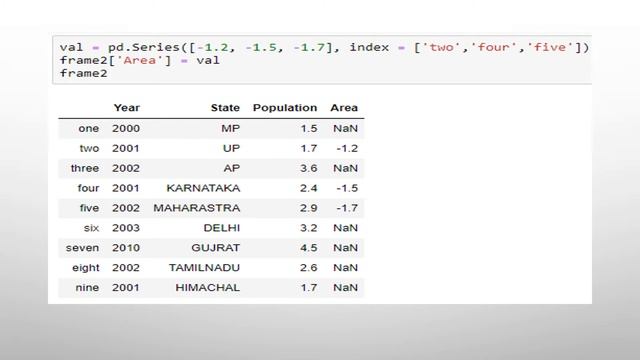Click the State cell 'GUJRAT'
The height and width of the screenshot is (360, 640).
click(216, 248)
